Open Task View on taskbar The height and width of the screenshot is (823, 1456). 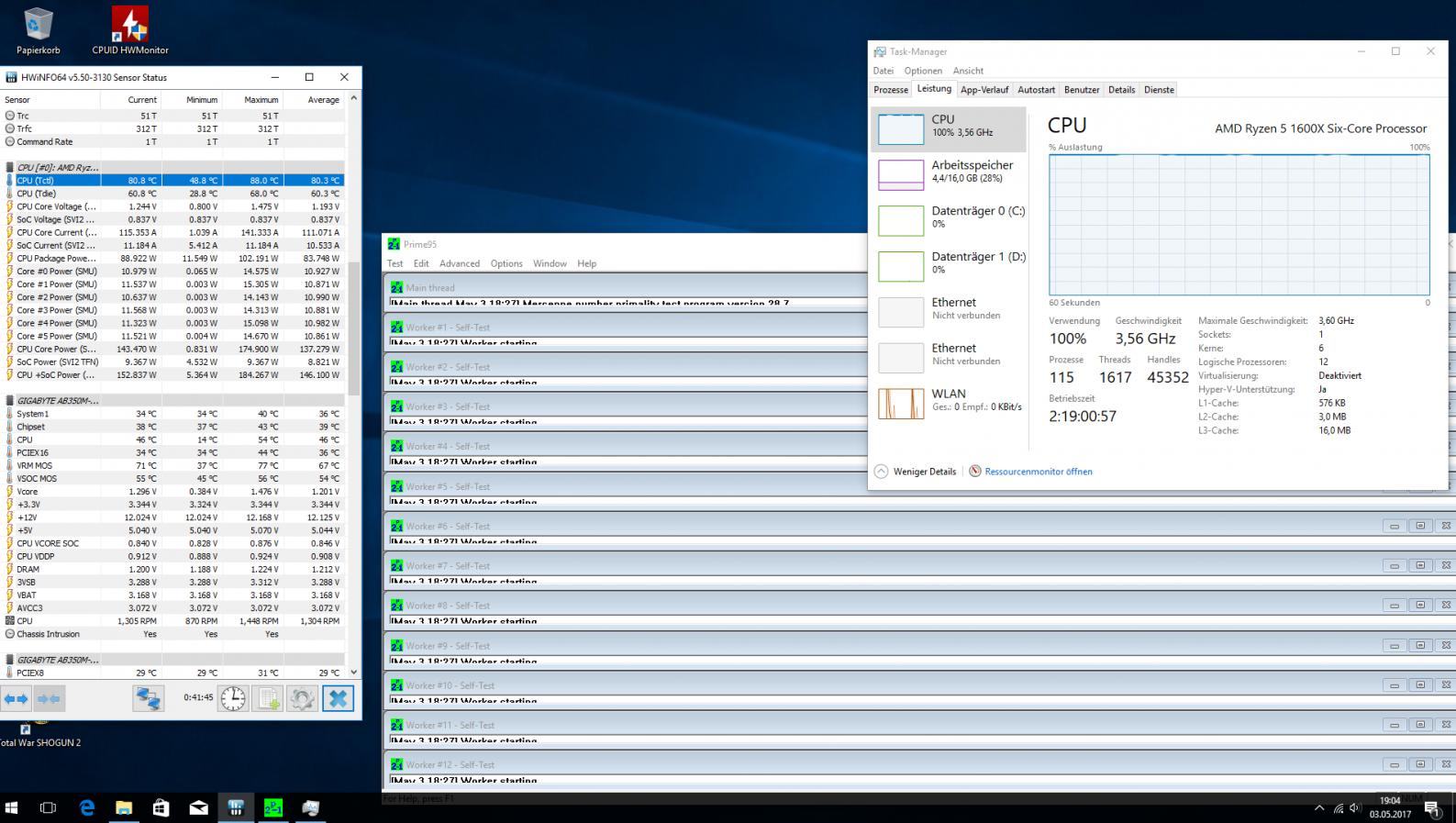tap(48, 808)
